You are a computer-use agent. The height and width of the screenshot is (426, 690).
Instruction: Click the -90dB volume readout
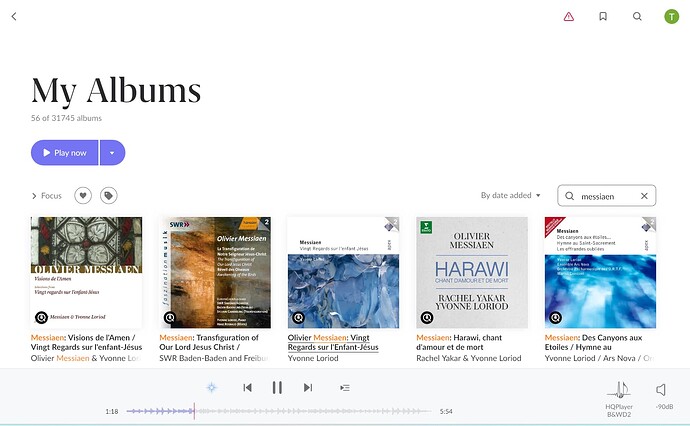click(x=664, y=407)
